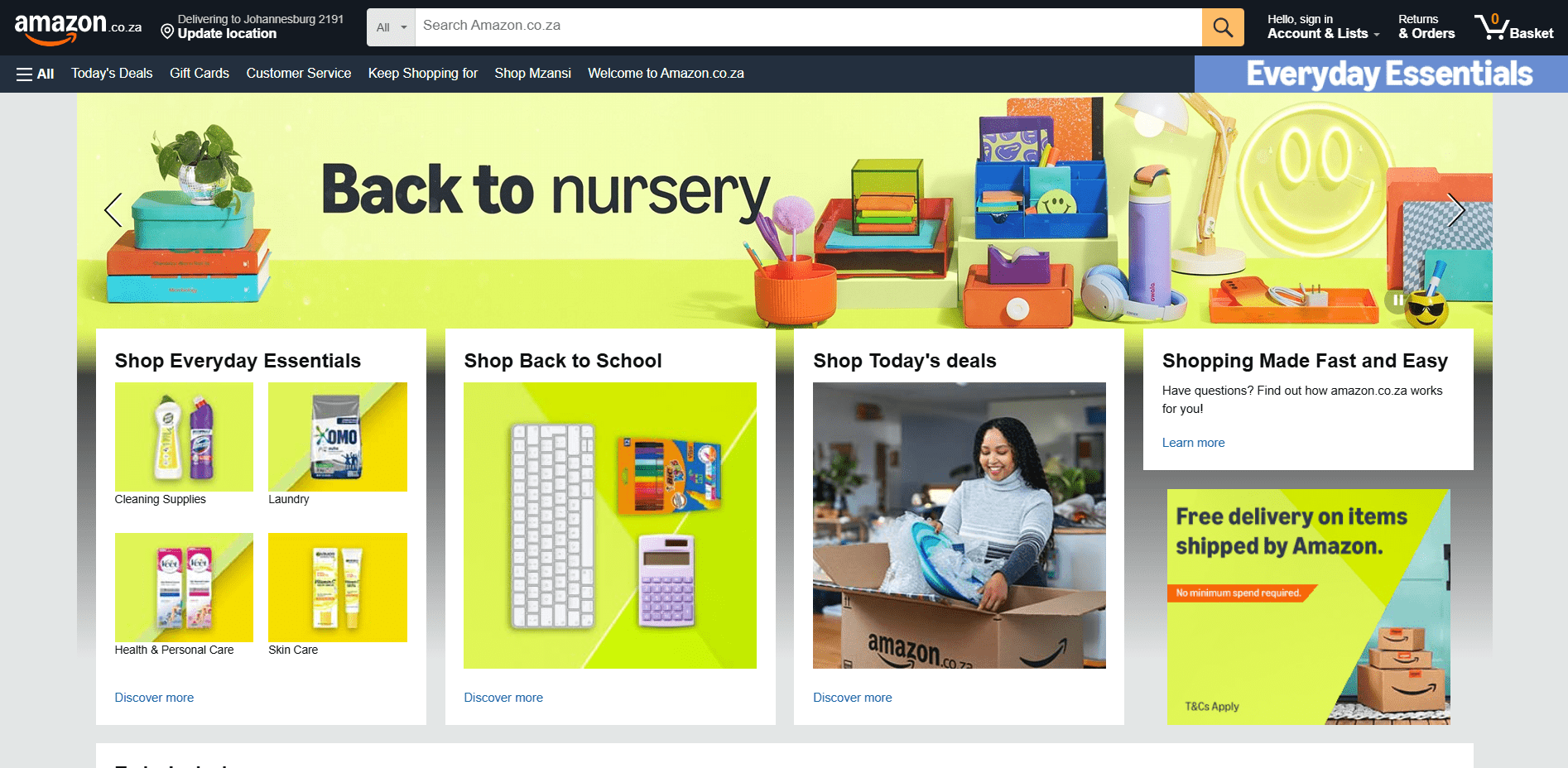The width and height of the screenshot is (1568, 768).
Task: Go to previous banner slide arrow
Action: 113,209
